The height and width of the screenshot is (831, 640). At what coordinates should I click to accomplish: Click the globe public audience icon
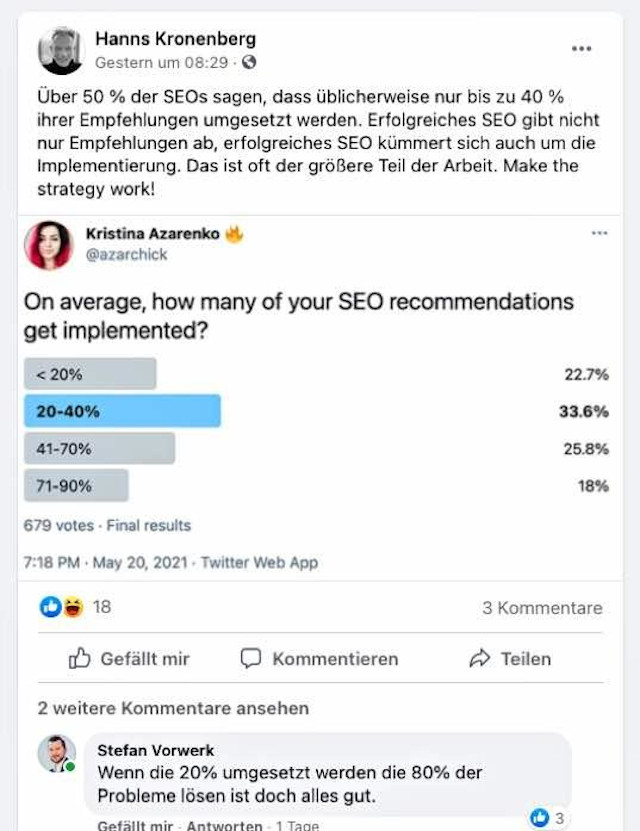[x=248, y=63]
